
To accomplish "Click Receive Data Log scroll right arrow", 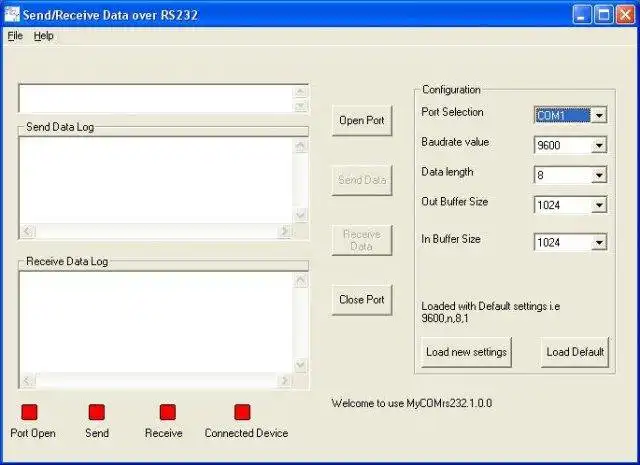I will coord(284,381).
